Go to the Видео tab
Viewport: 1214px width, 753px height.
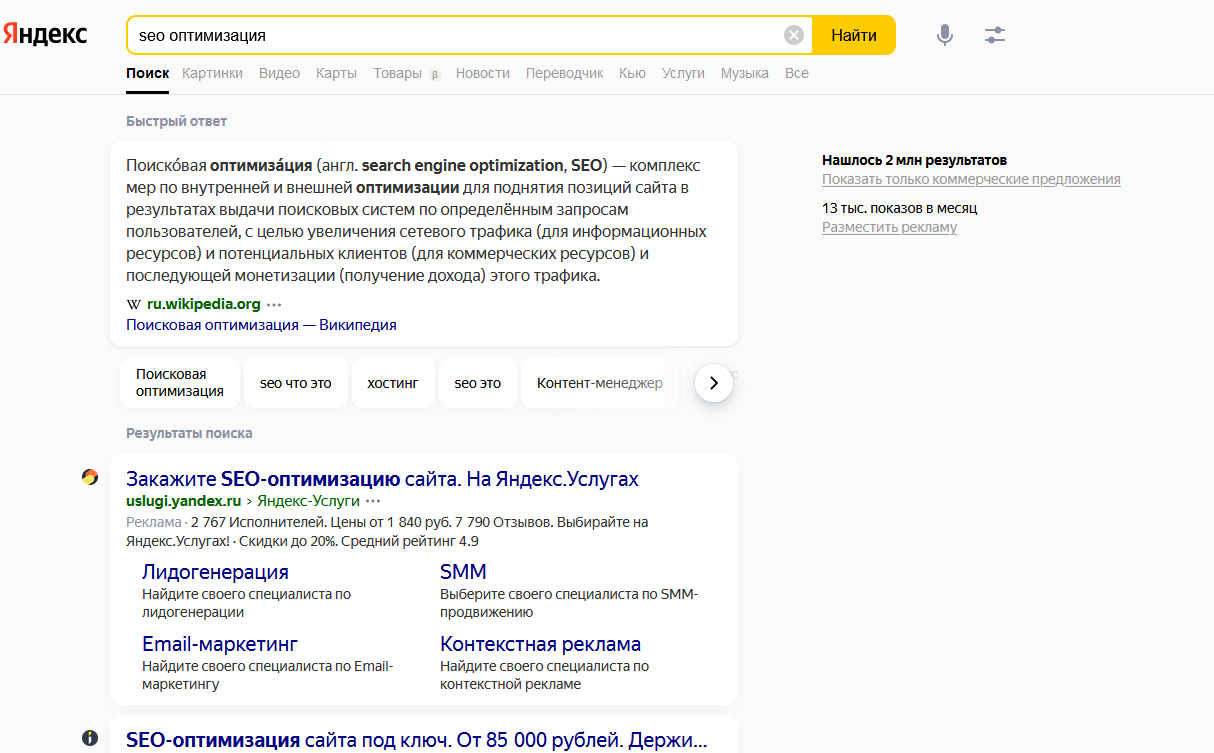pyautogui.click(x=279, y=73)
